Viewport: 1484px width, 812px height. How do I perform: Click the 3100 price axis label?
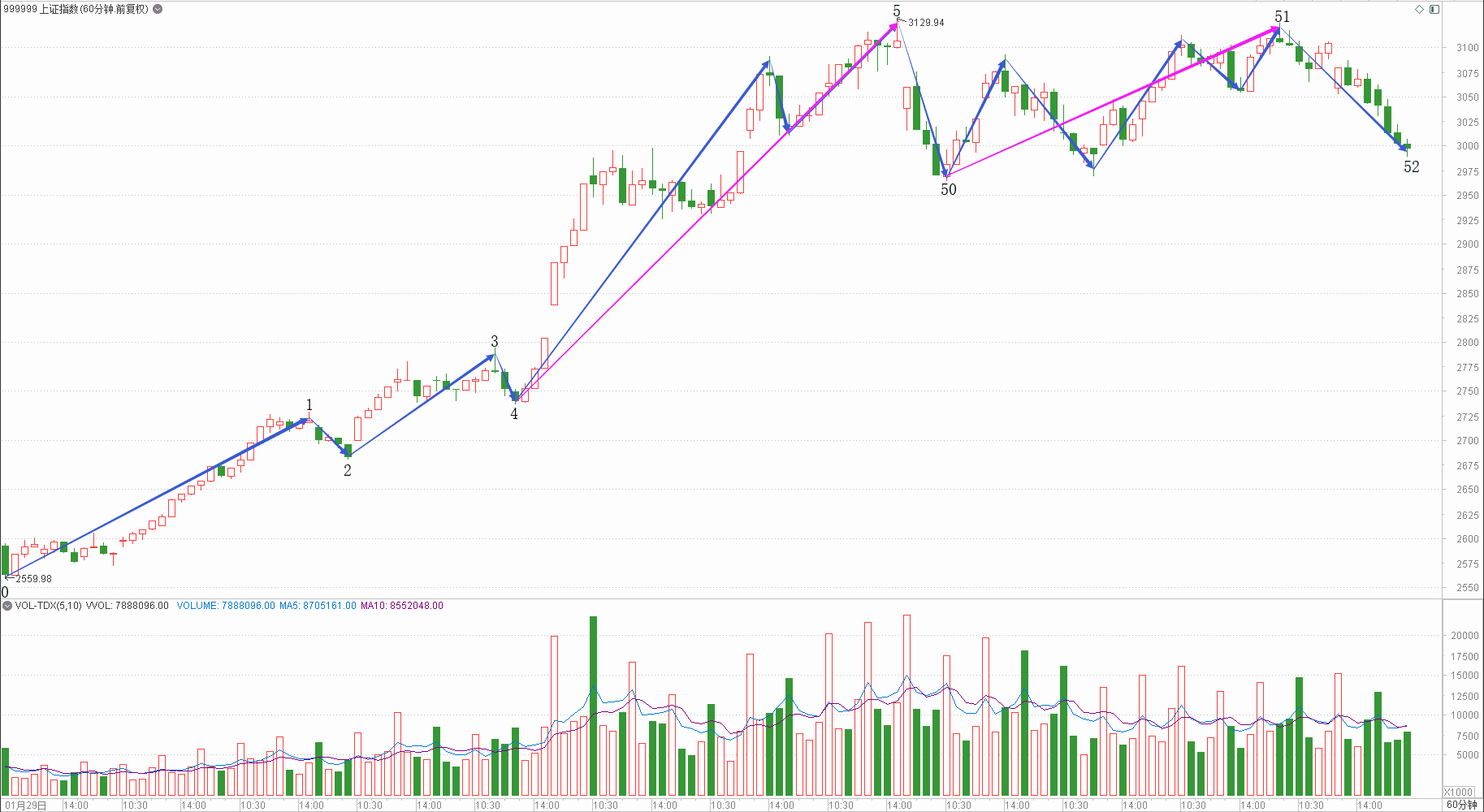coord(1467,48)
